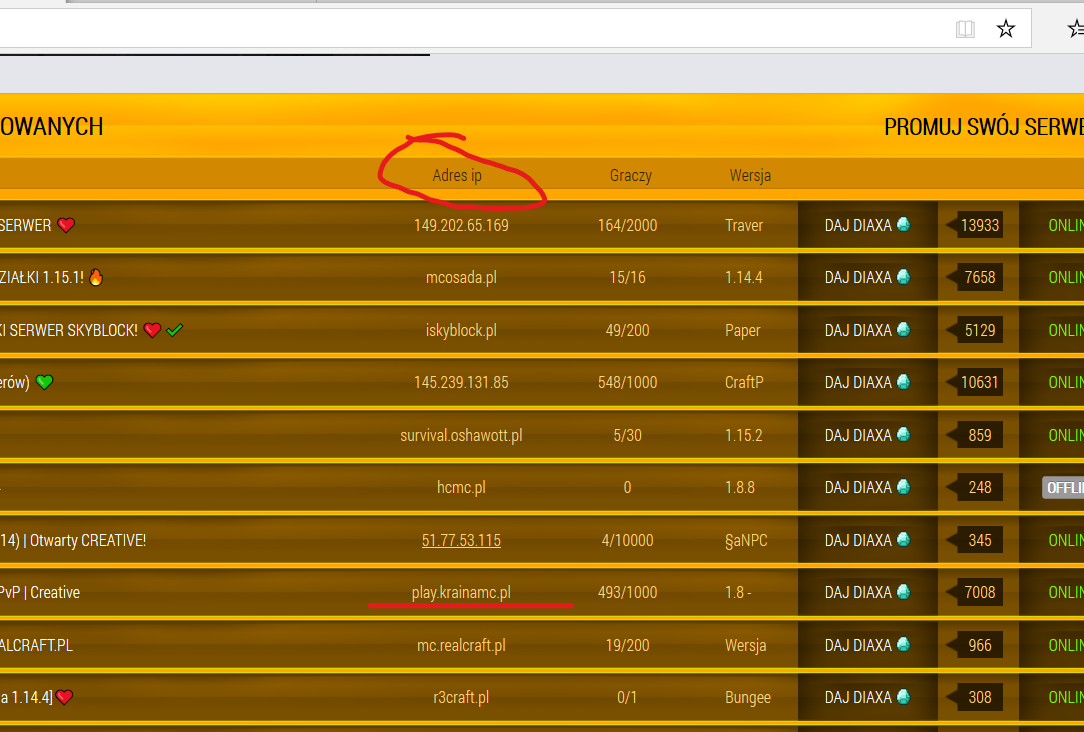Viewport: 1084px width, 732px height.
Task: Select the survival.oshawott.pl server address
Action: pyautogui.click(x=461, y=435)
